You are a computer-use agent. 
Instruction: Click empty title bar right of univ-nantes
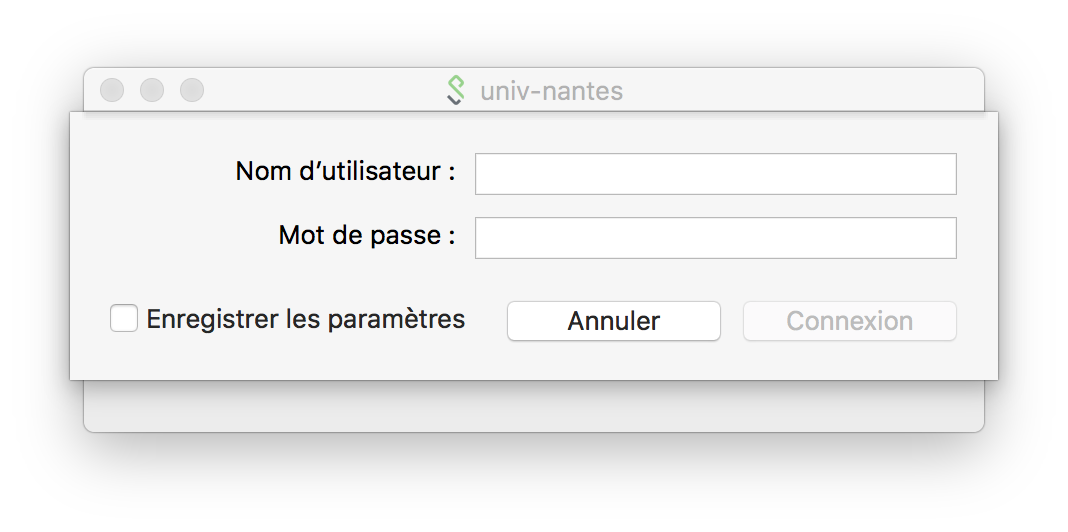[x=800, y=90]
